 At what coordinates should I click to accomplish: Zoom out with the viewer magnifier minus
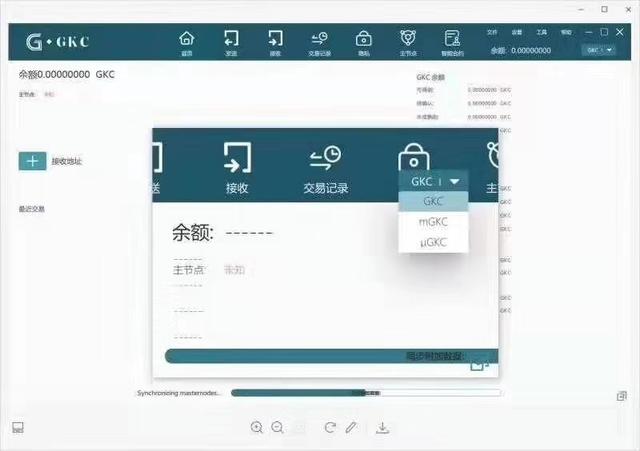pos(278,427)
